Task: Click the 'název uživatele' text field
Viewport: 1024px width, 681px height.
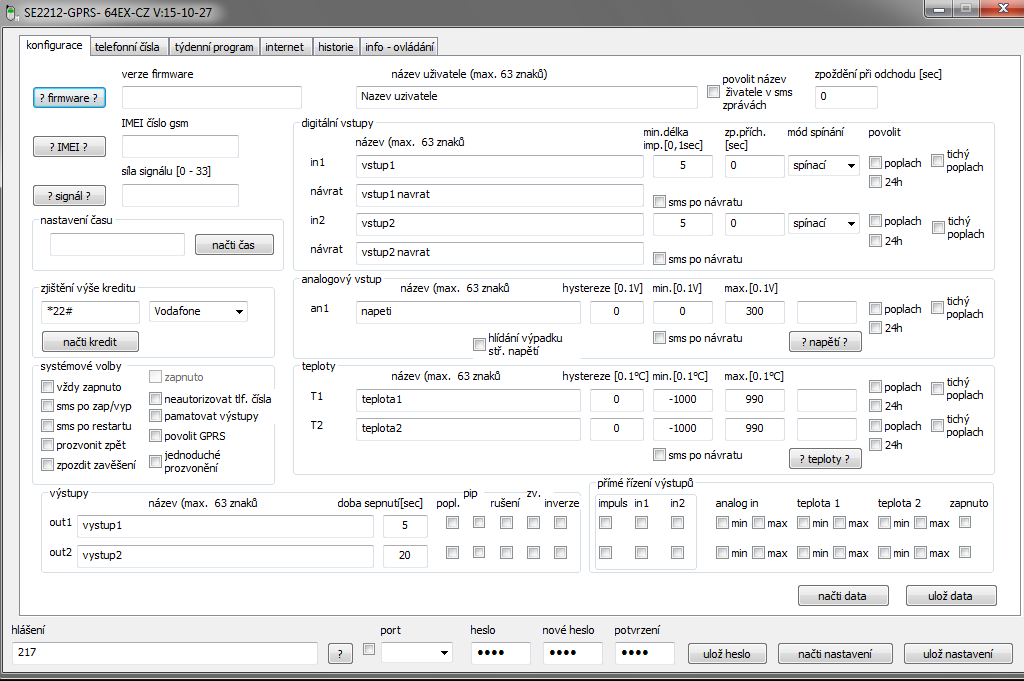Action: click(x=527, y=97)
